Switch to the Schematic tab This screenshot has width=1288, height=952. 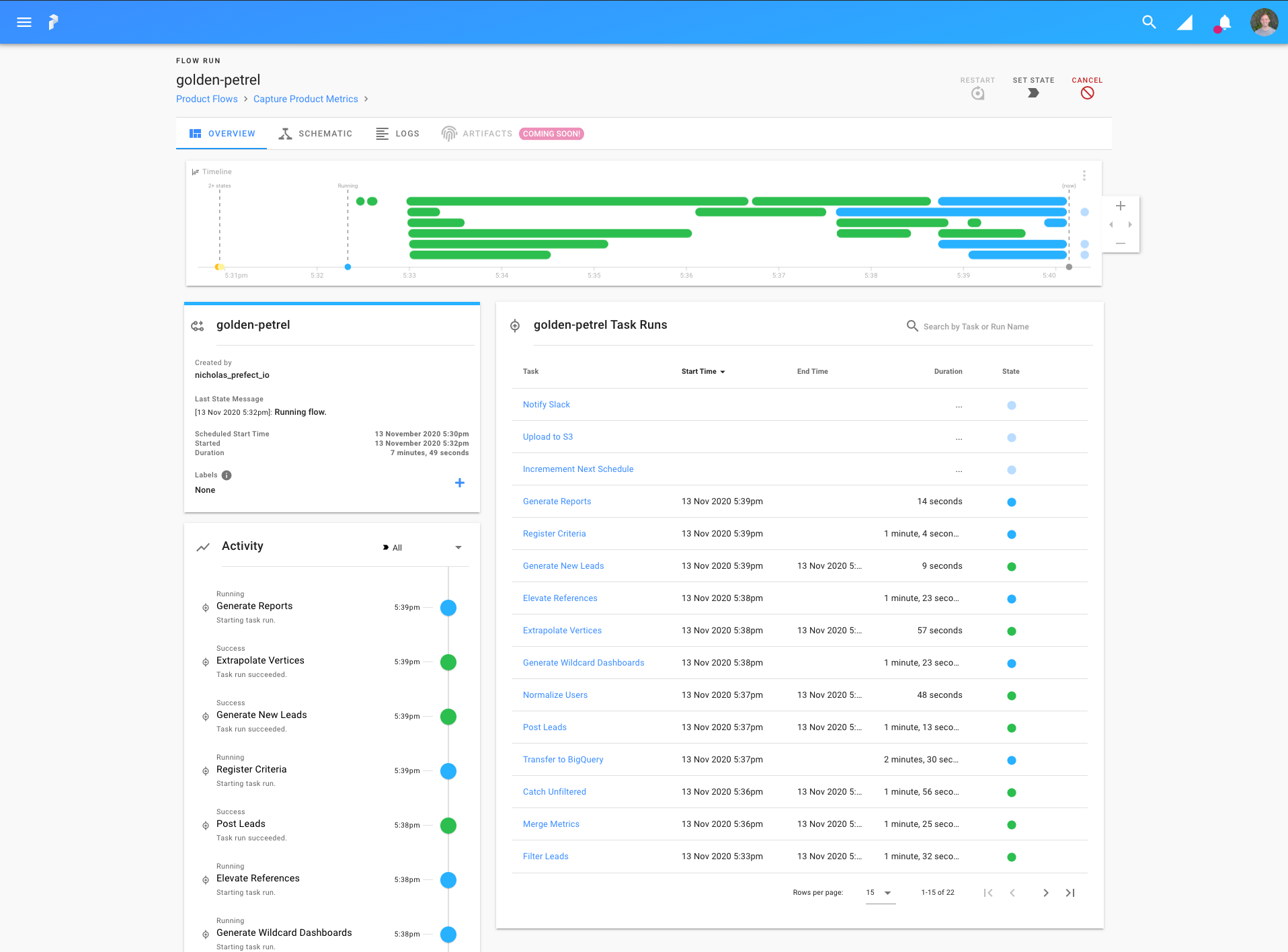click(316, 134)
